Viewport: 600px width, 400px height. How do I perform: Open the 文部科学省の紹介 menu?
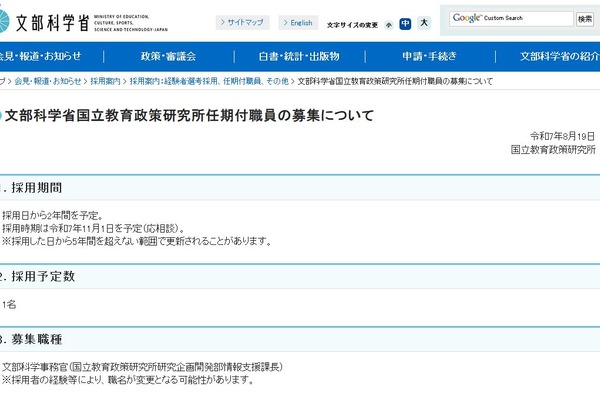(x=559, y=57)
